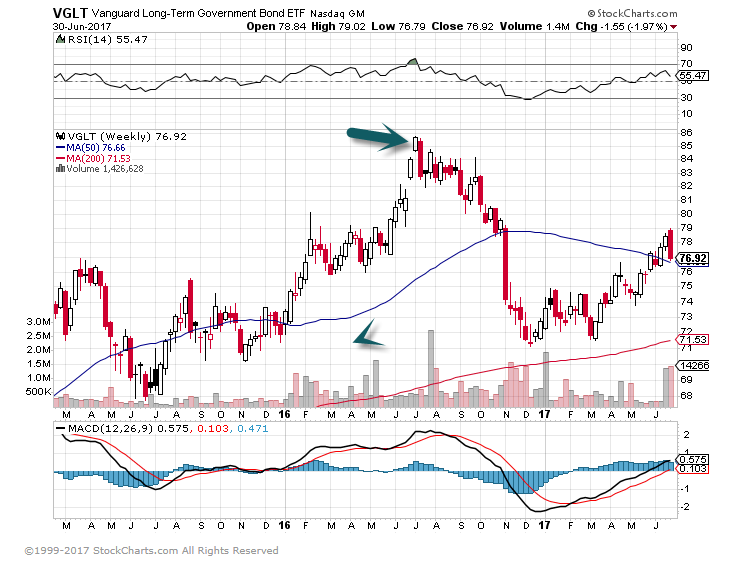Click the 90 level on RSI axis

click(686, 48)
